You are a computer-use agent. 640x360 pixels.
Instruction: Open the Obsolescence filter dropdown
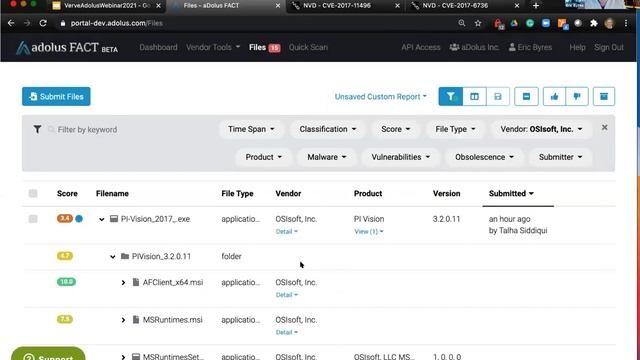pos(484,157)
